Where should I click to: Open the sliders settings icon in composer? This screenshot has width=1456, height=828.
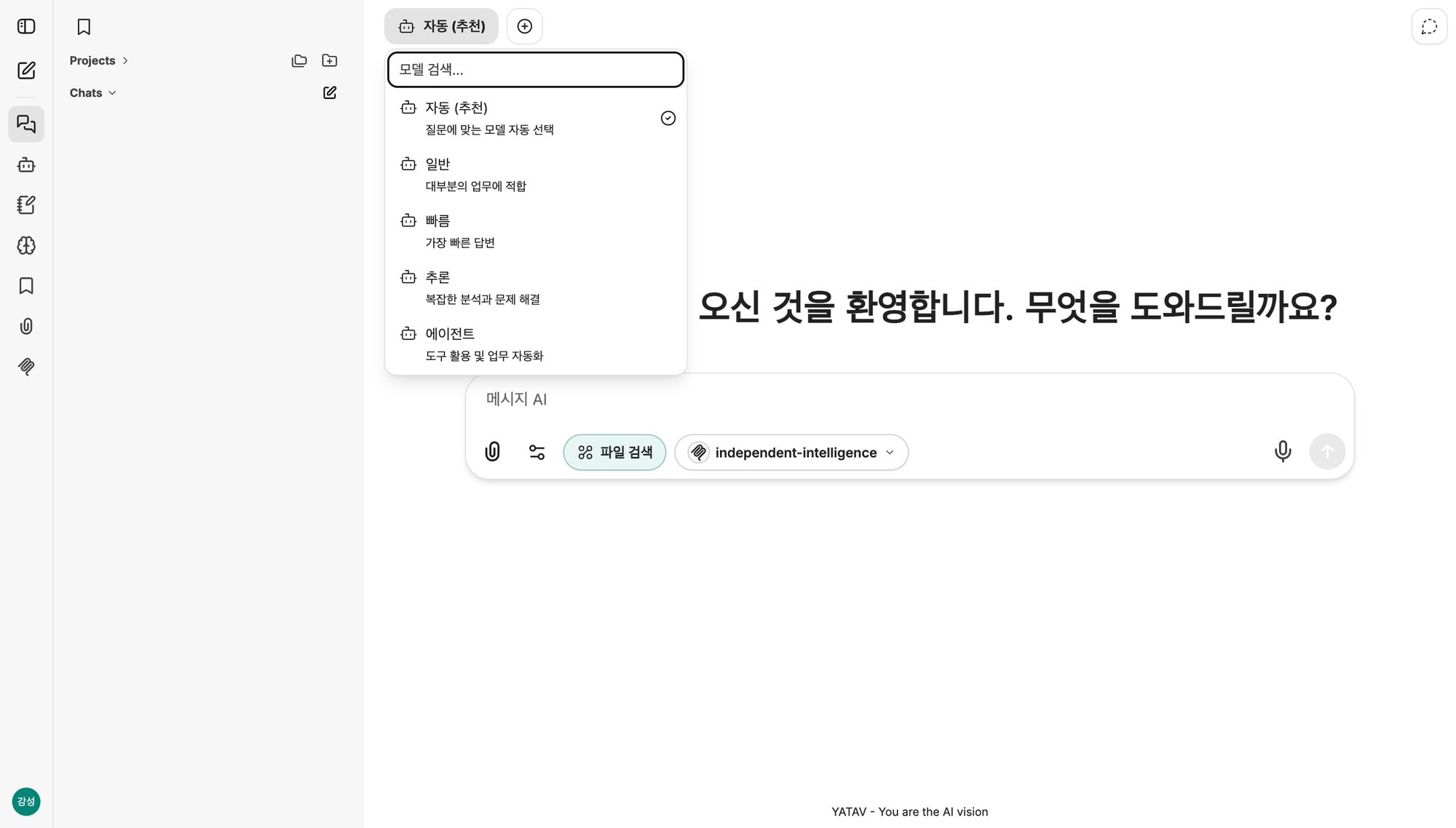point(537,452)
